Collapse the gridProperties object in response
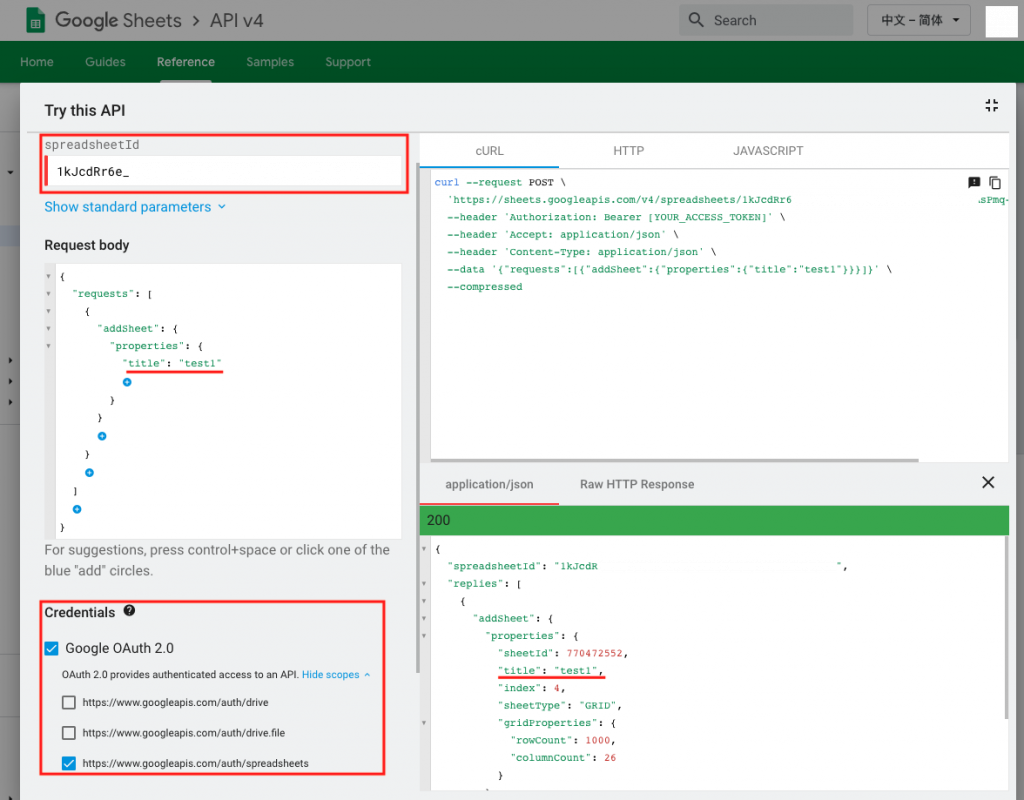The height and width of the screenshot is (800, 1024). click(424, 723)
